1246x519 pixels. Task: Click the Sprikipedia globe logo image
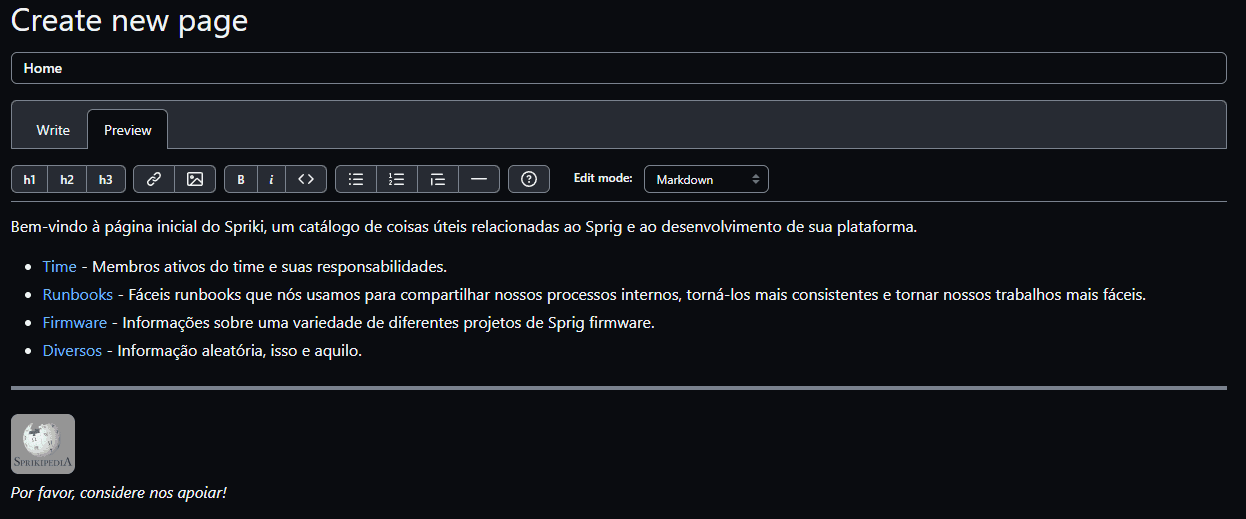[43, 444]
